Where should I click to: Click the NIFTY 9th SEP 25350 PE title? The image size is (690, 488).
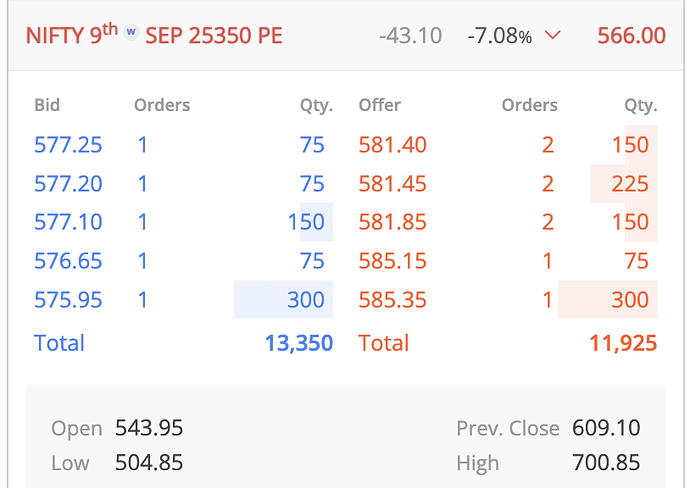click(x=154, y=36)
